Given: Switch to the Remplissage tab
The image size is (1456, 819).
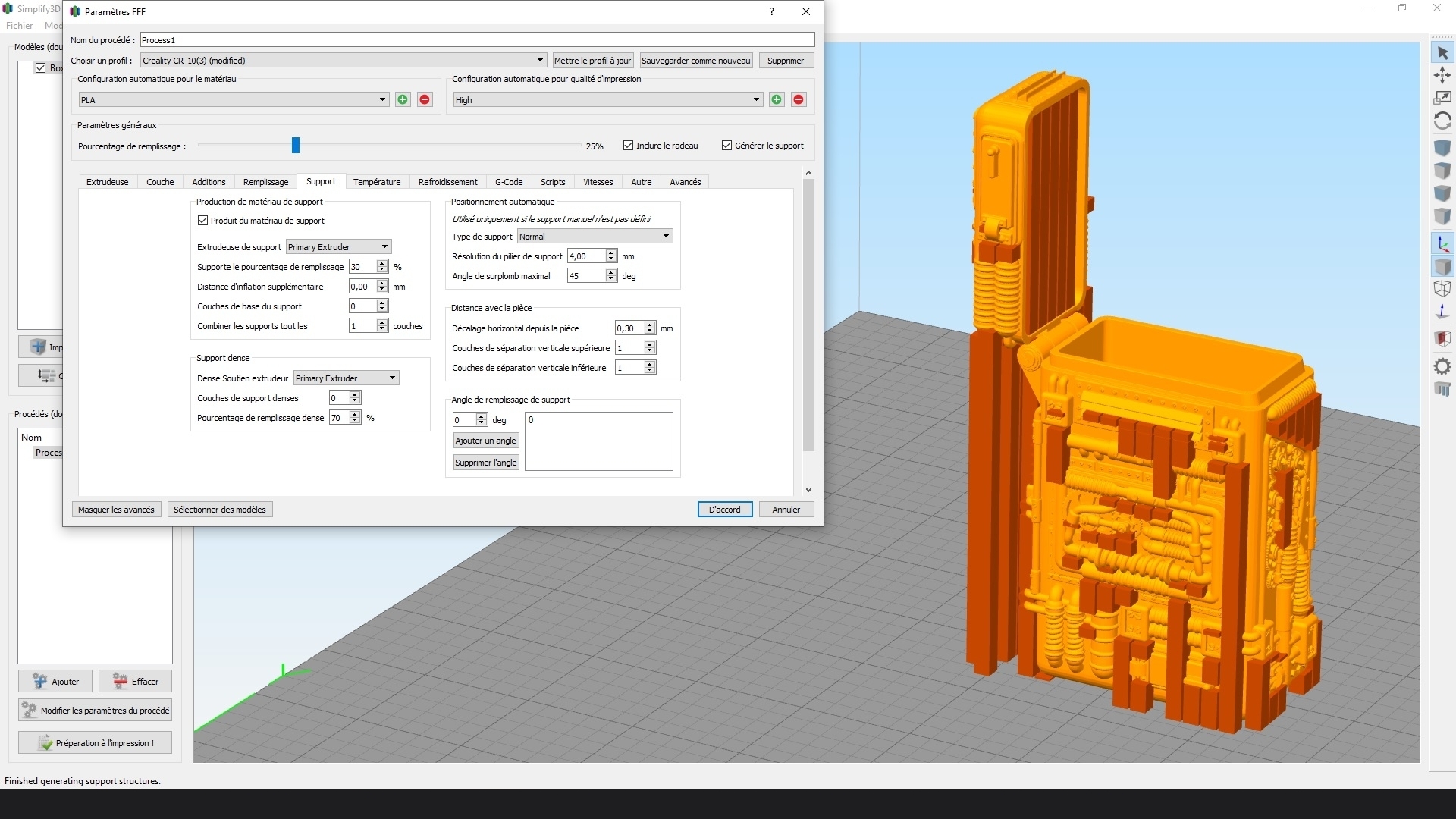Looking at the screenshot, I should [x=265, y=182].
